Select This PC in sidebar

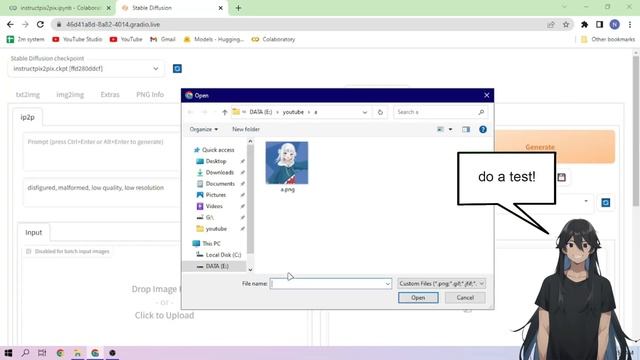click(207, 243)
